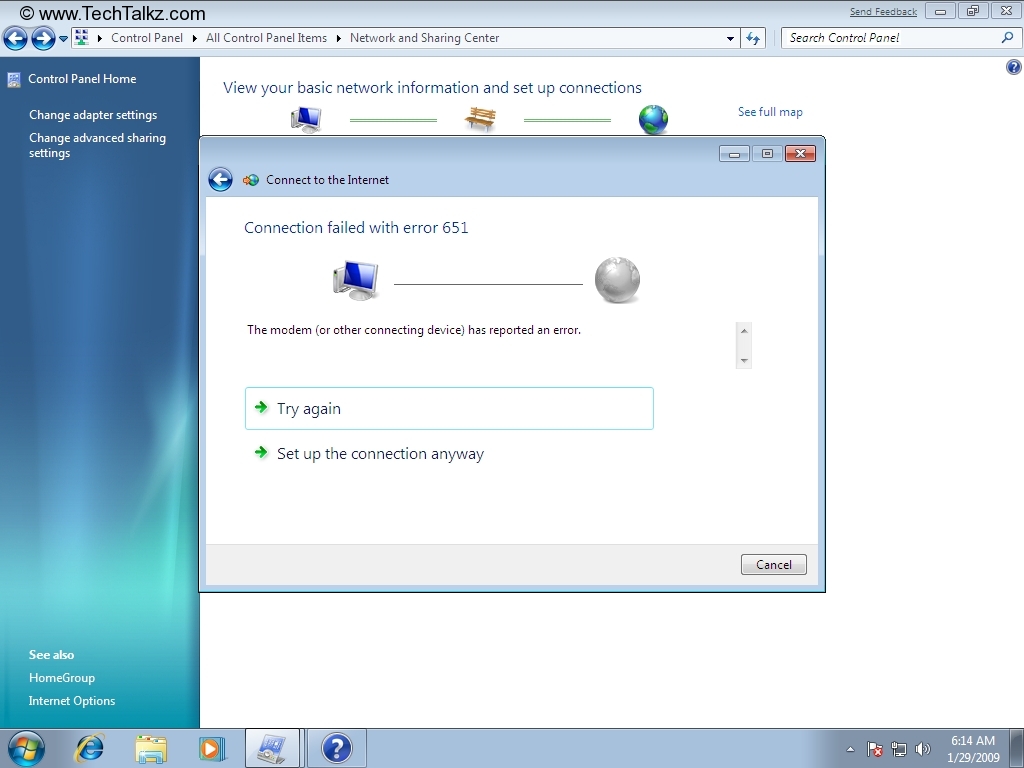Click the refresh button beside address bar
Screen dimensions: 1024x768
coord(754,38)
